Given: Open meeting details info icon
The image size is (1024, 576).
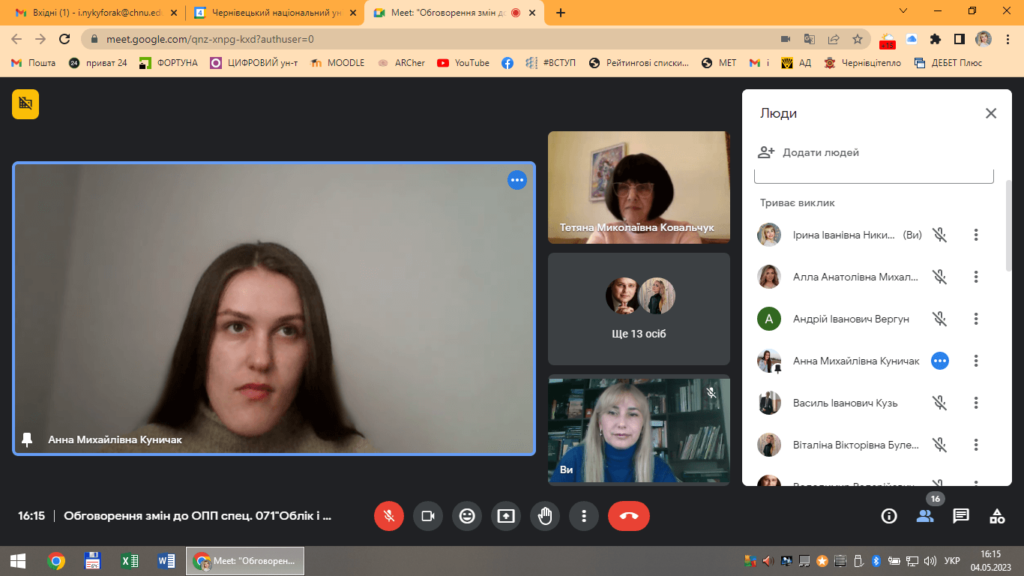Looking at the screenshot, I should pos(889,516).
